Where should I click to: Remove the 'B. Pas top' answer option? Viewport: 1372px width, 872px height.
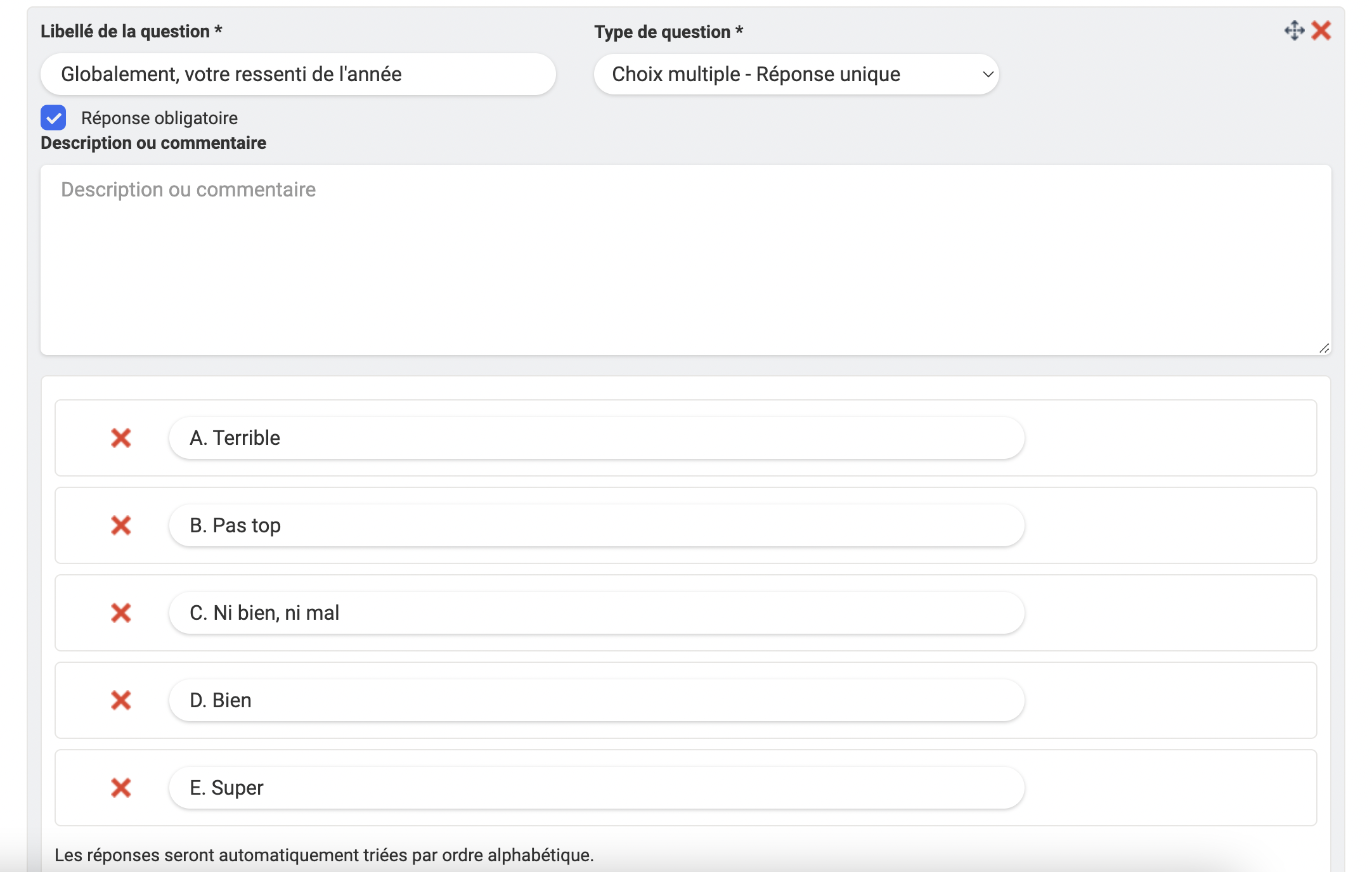120,525
